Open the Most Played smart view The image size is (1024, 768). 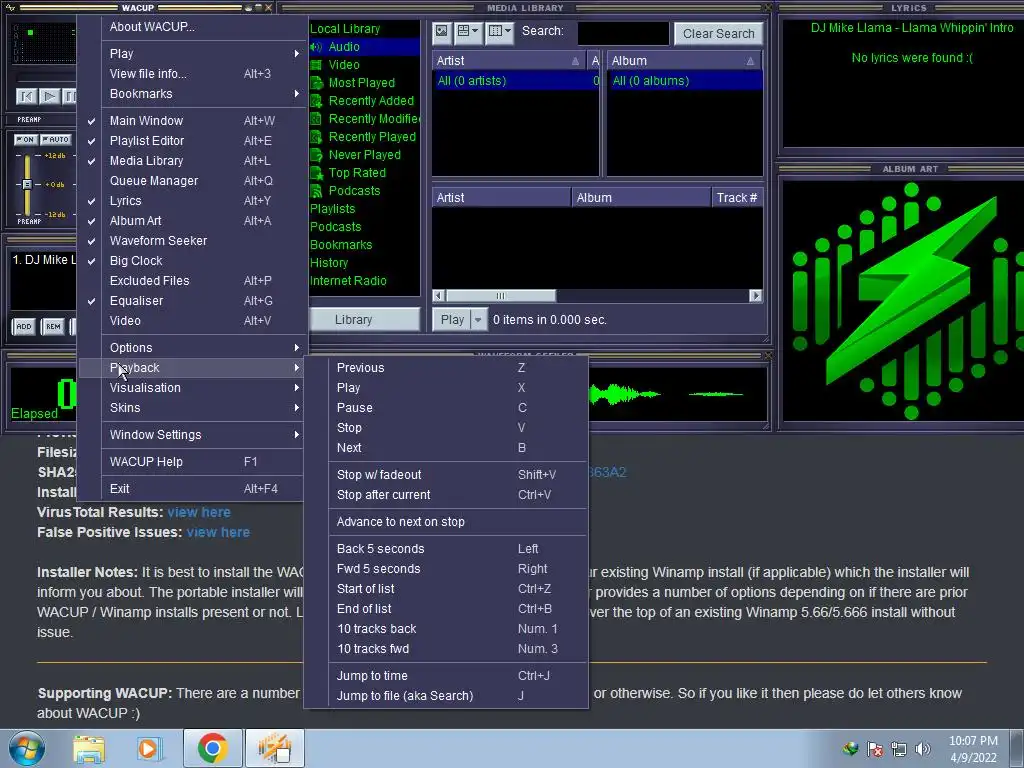coord(364,83)
